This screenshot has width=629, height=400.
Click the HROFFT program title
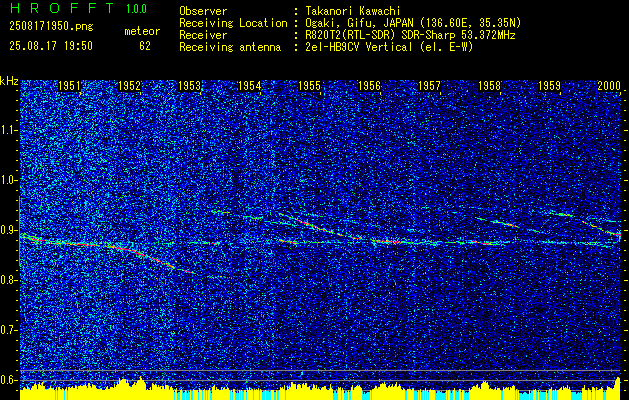click(x=61, y=8)
